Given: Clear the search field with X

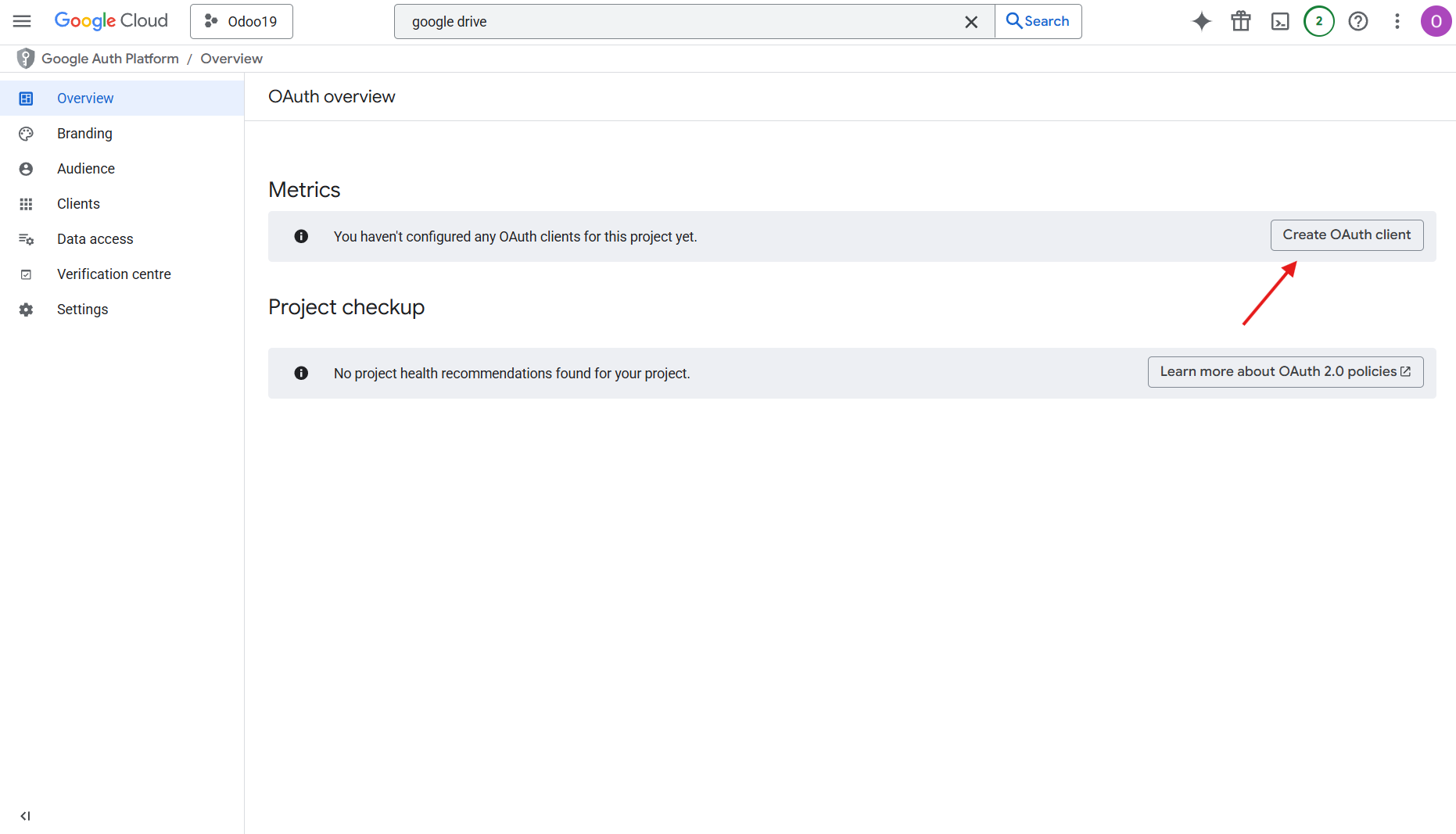Looking at the screenshot, I should (x=971, y=22).
